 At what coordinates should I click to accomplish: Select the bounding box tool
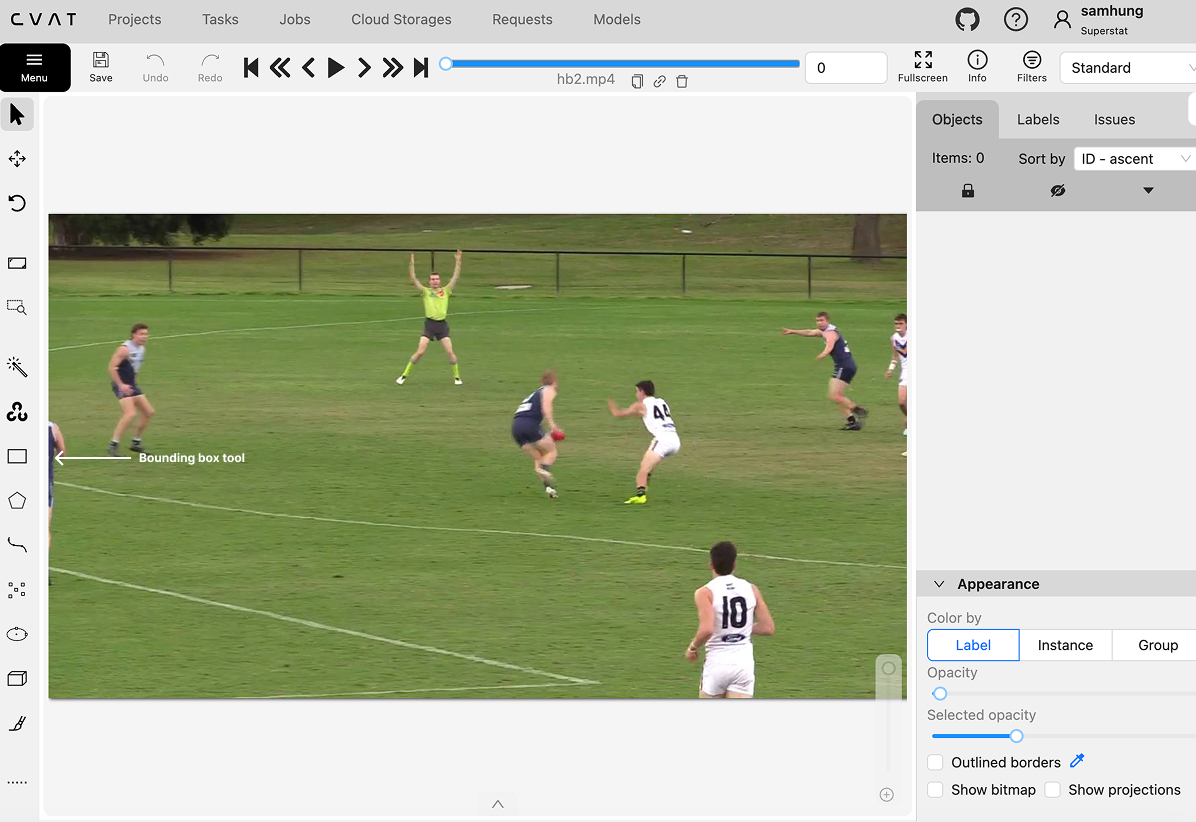coord(16,456)
